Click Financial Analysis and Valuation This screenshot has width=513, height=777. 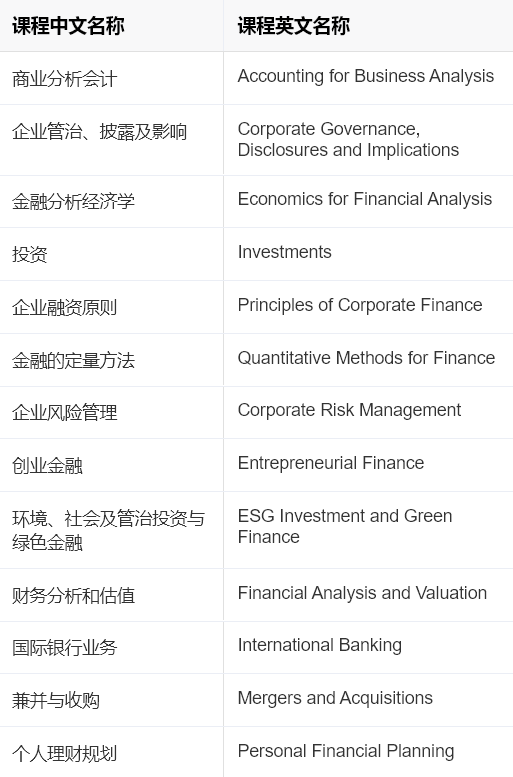point(362,593)
